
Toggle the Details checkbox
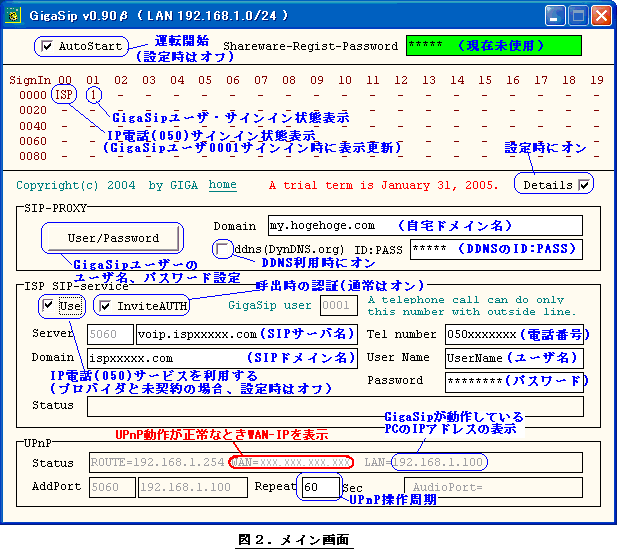pyautogui.click(x=584, y=185)
